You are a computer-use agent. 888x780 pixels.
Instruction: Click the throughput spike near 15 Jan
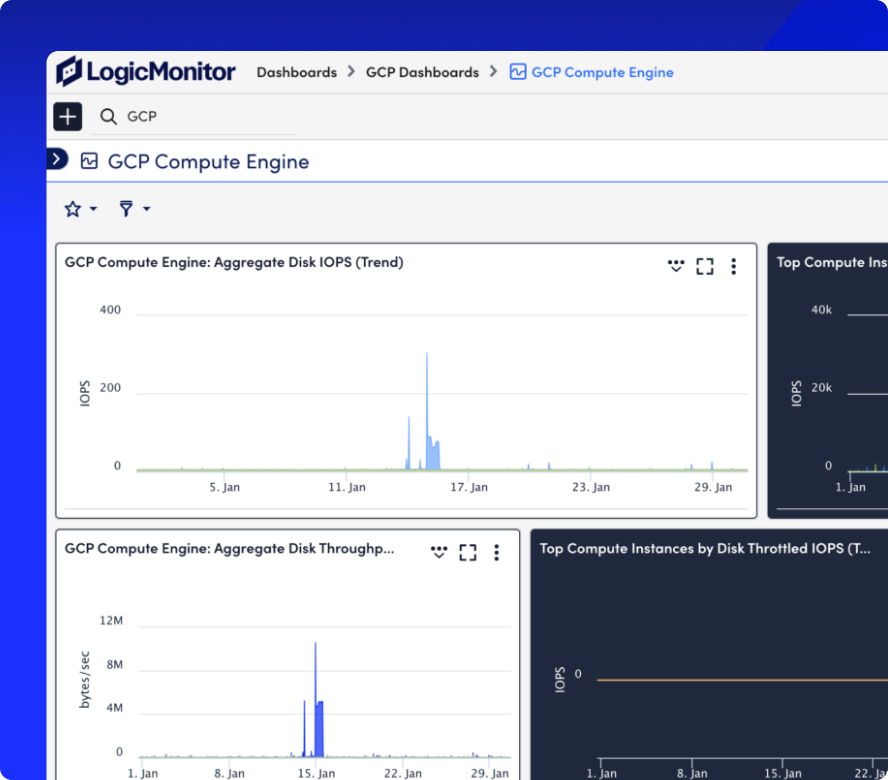point(315,699)
